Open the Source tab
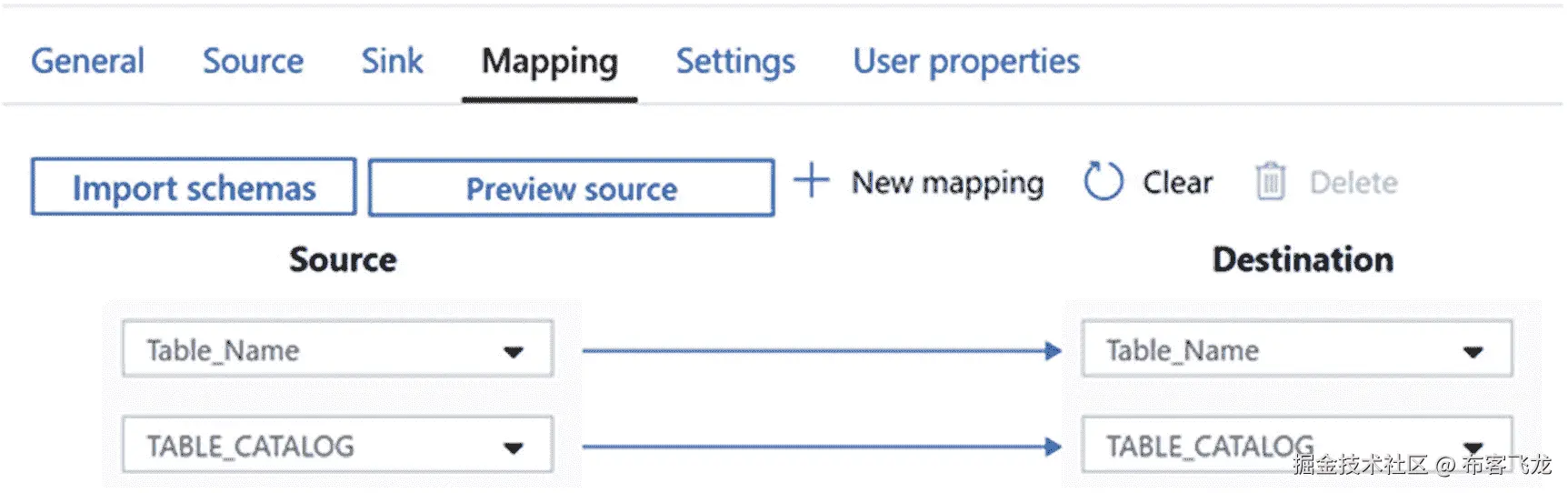The height and width of the screenshot is (493, 1568). pos(253,61)
